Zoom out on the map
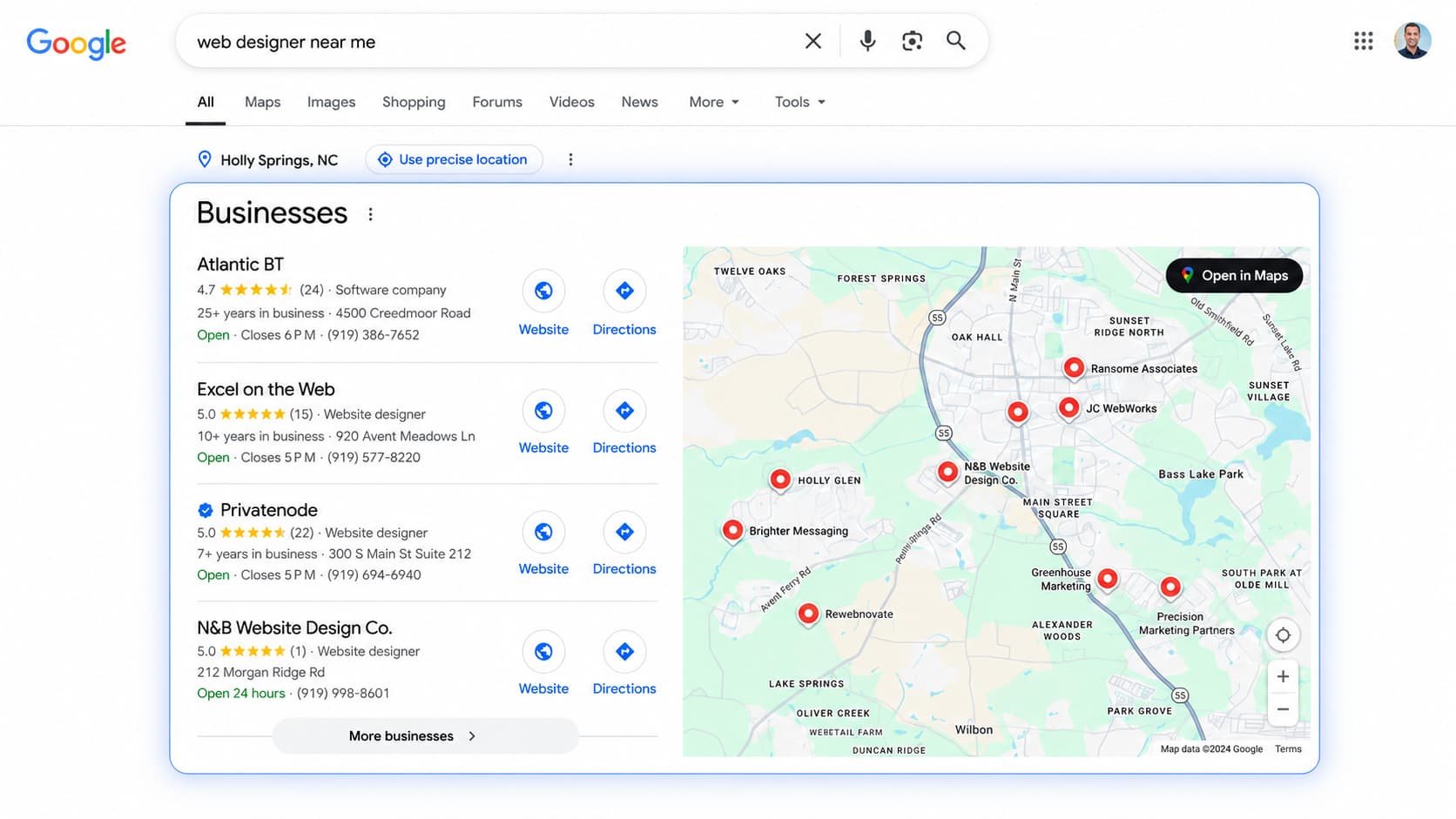Image resolution: width=1456 pixels, height=819 pixels. pyautogui.click(x=1283, y=709)
